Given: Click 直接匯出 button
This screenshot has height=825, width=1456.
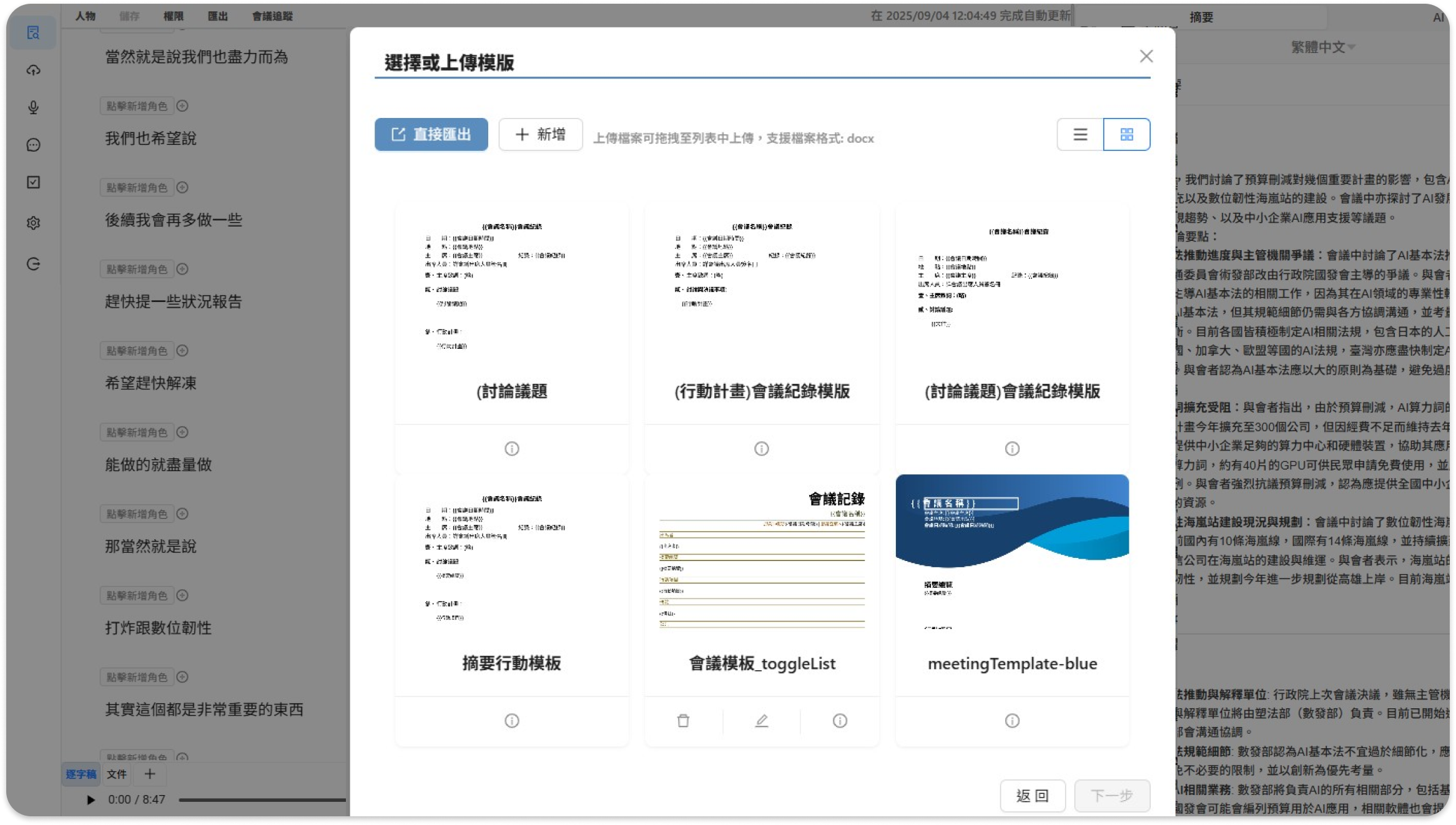Looking at the screenshot, I should tap(431, 134).
